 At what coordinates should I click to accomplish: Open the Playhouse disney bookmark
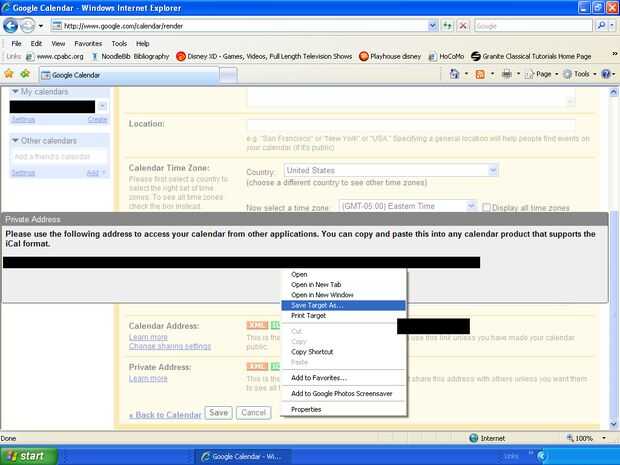coord(390,57)
